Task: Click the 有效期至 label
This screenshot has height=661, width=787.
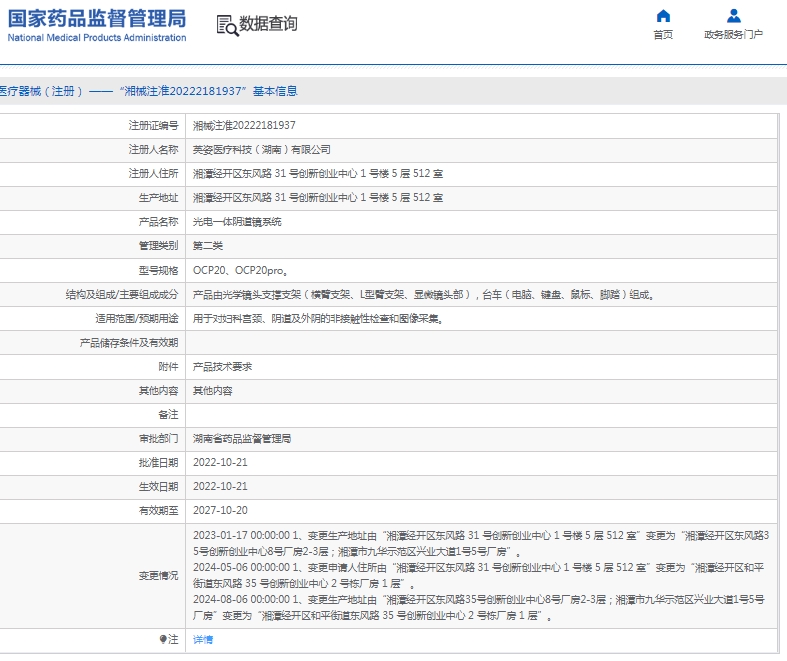Action: click(158, 510)
